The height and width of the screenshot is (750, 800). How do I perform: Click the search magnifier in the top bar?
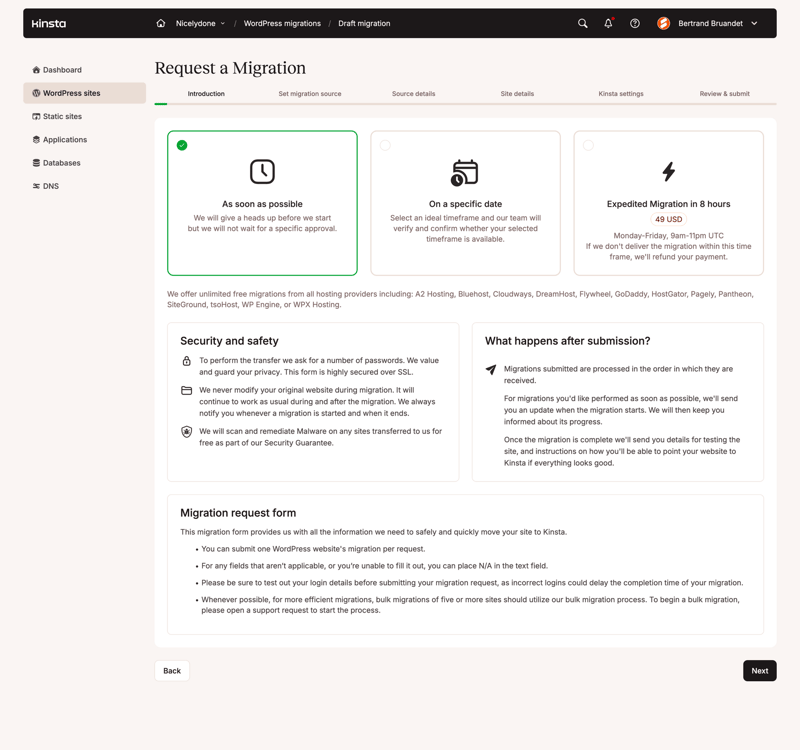(583, 23)
